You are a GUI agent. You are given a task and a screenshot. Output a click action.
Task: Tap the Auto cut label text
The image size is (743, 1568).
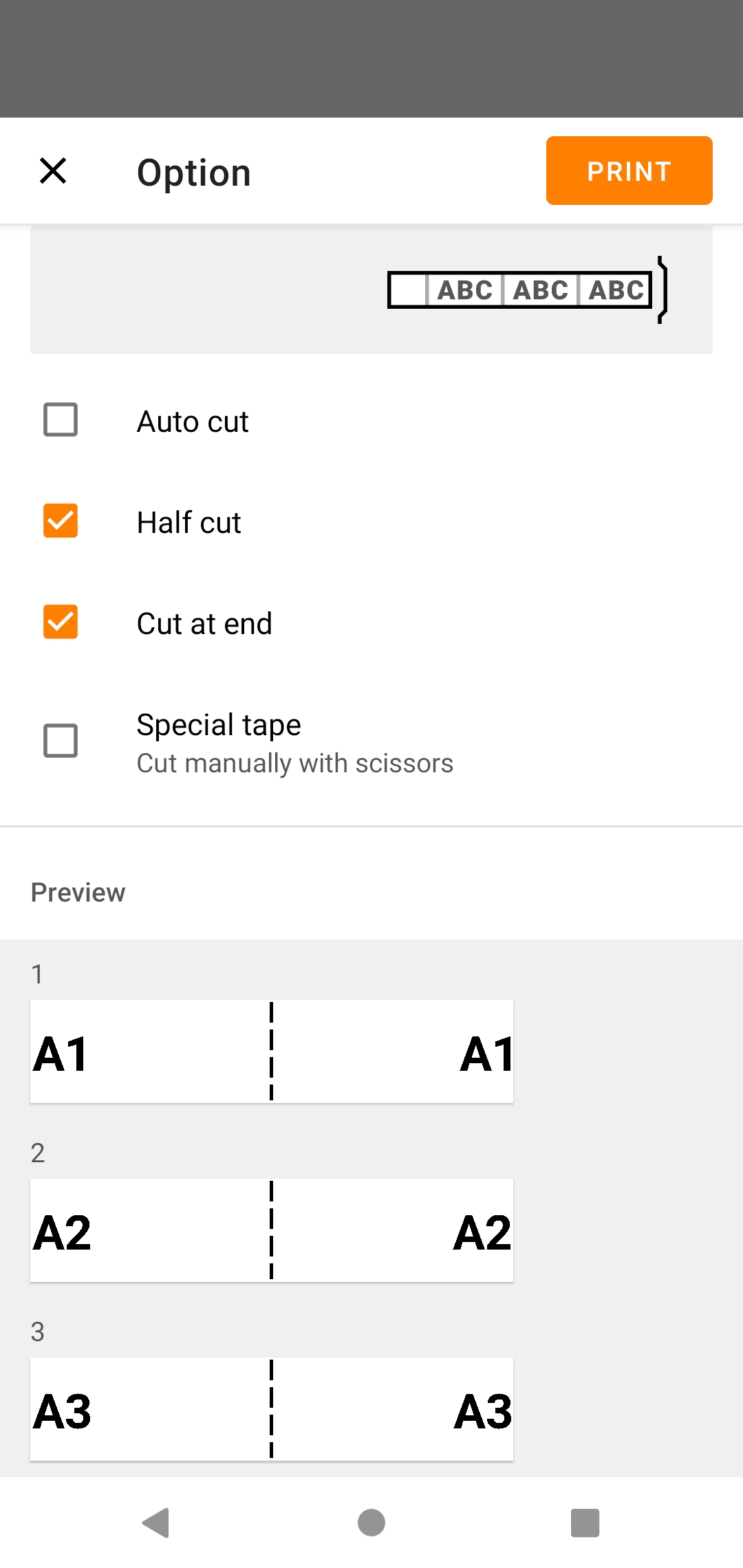click(x=193, y=422)
